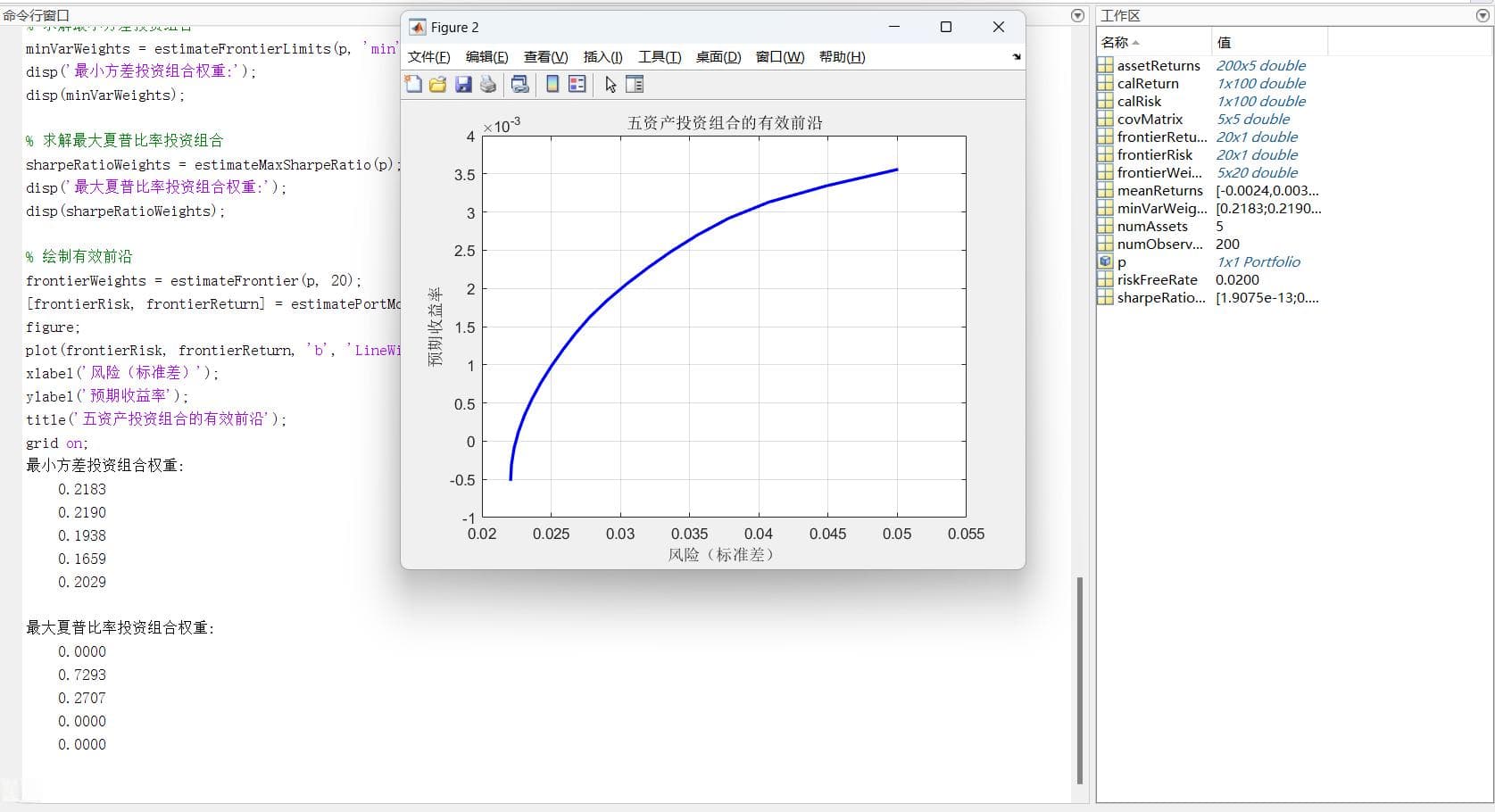
Task: Open the 窗口(W) menu in Figure 2
Action: [x=780, y=56]
